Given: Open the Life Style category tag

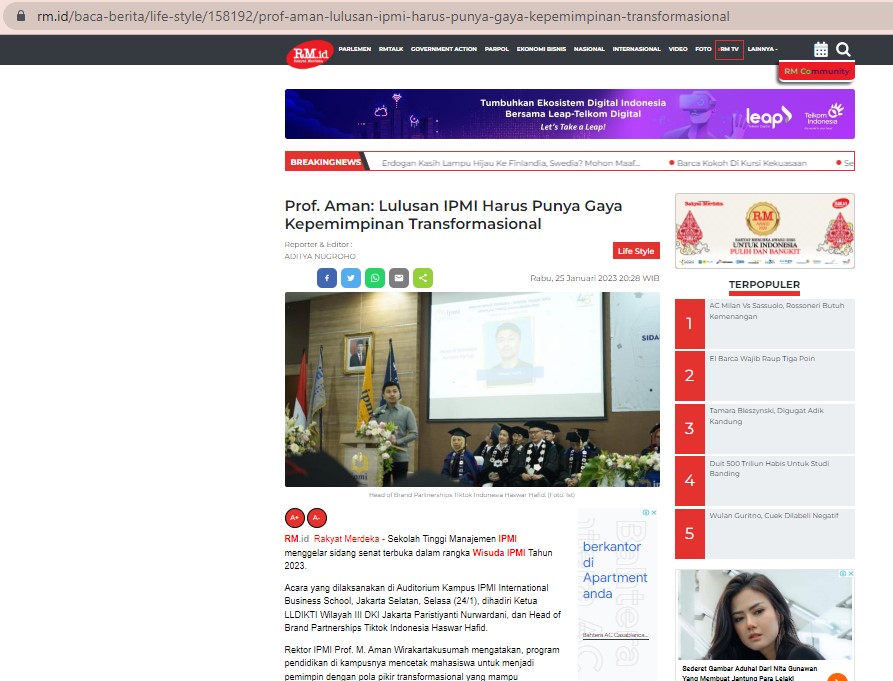Looking at the screenshot, I should [x=636, y=251].
